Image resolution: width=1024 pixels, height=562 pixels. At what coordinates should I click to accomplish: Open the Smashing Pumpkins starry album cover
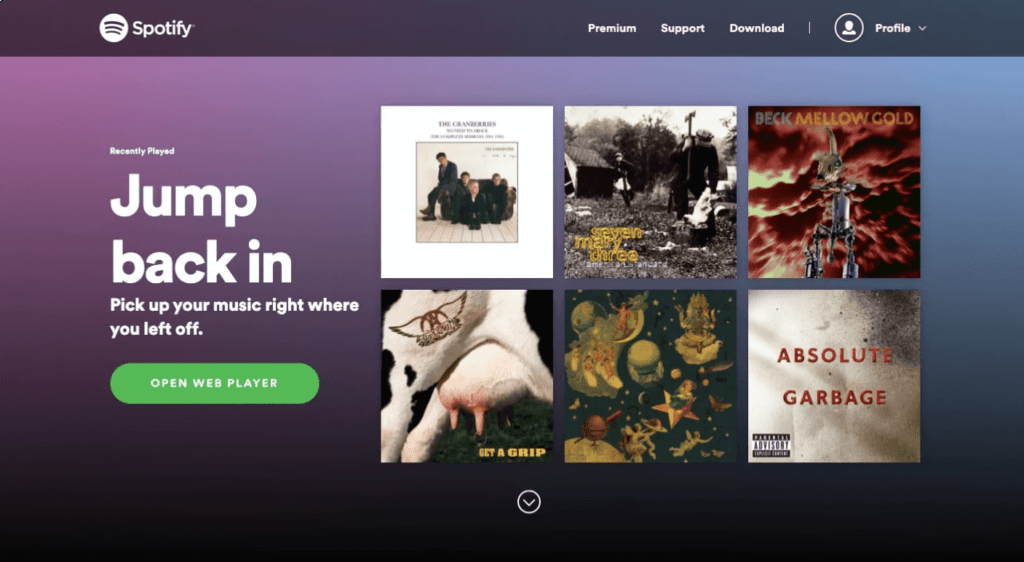650,376
